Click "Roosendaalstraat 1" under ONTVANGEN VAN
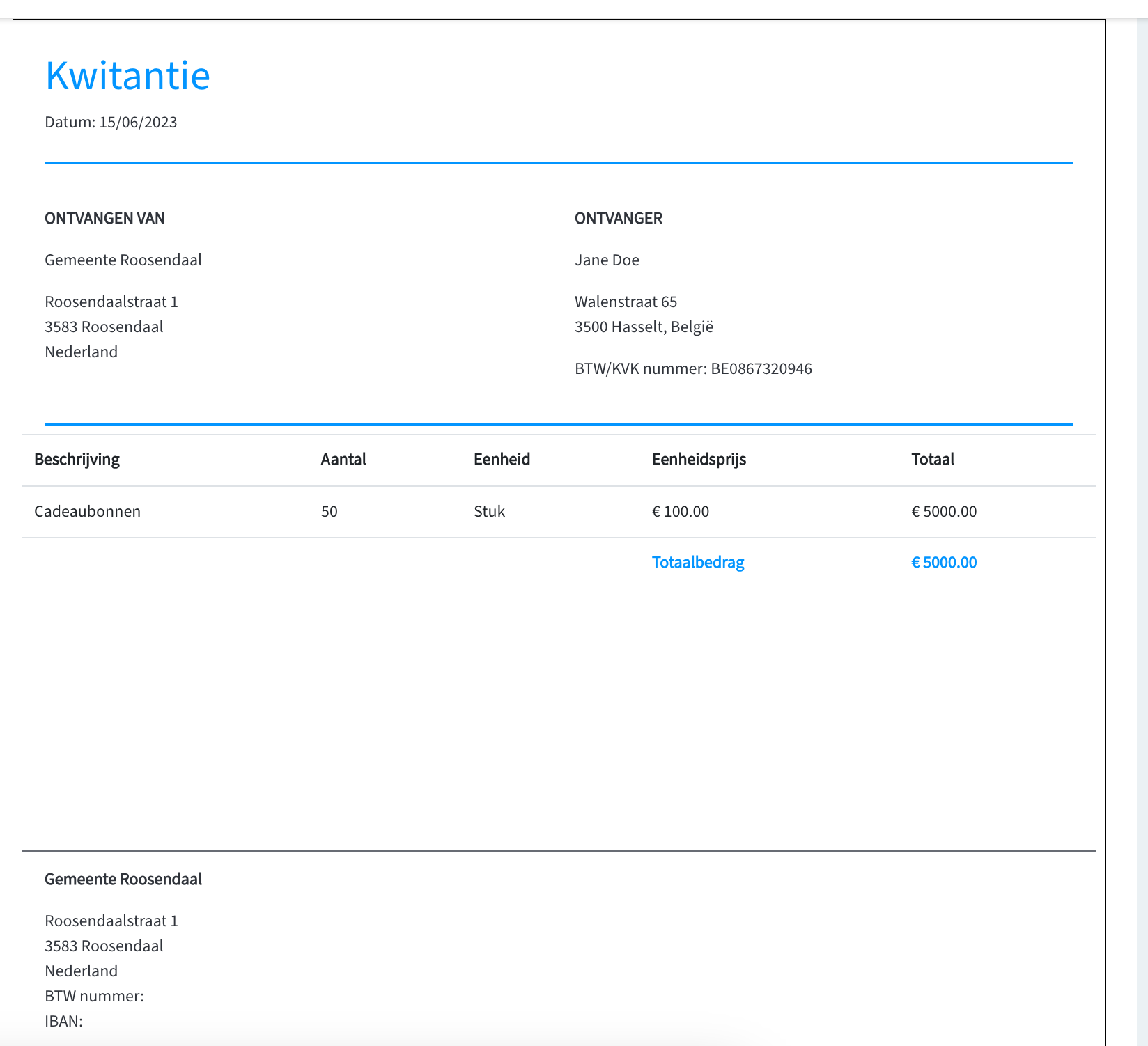This screenshot has height=1046, width=1148. (111, 302)
